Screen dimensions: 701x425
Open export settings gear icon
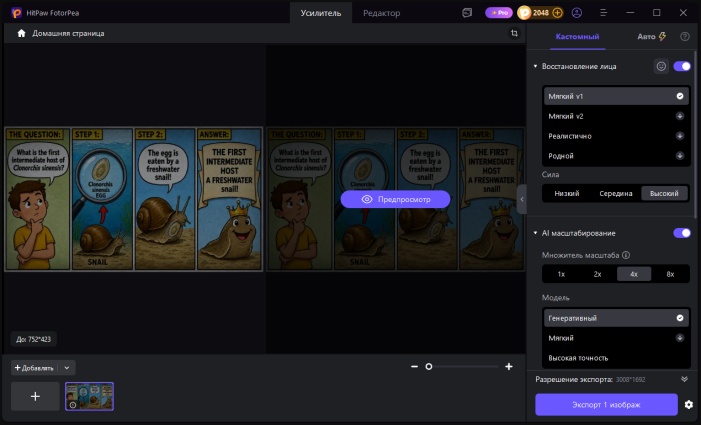point(688,404)
